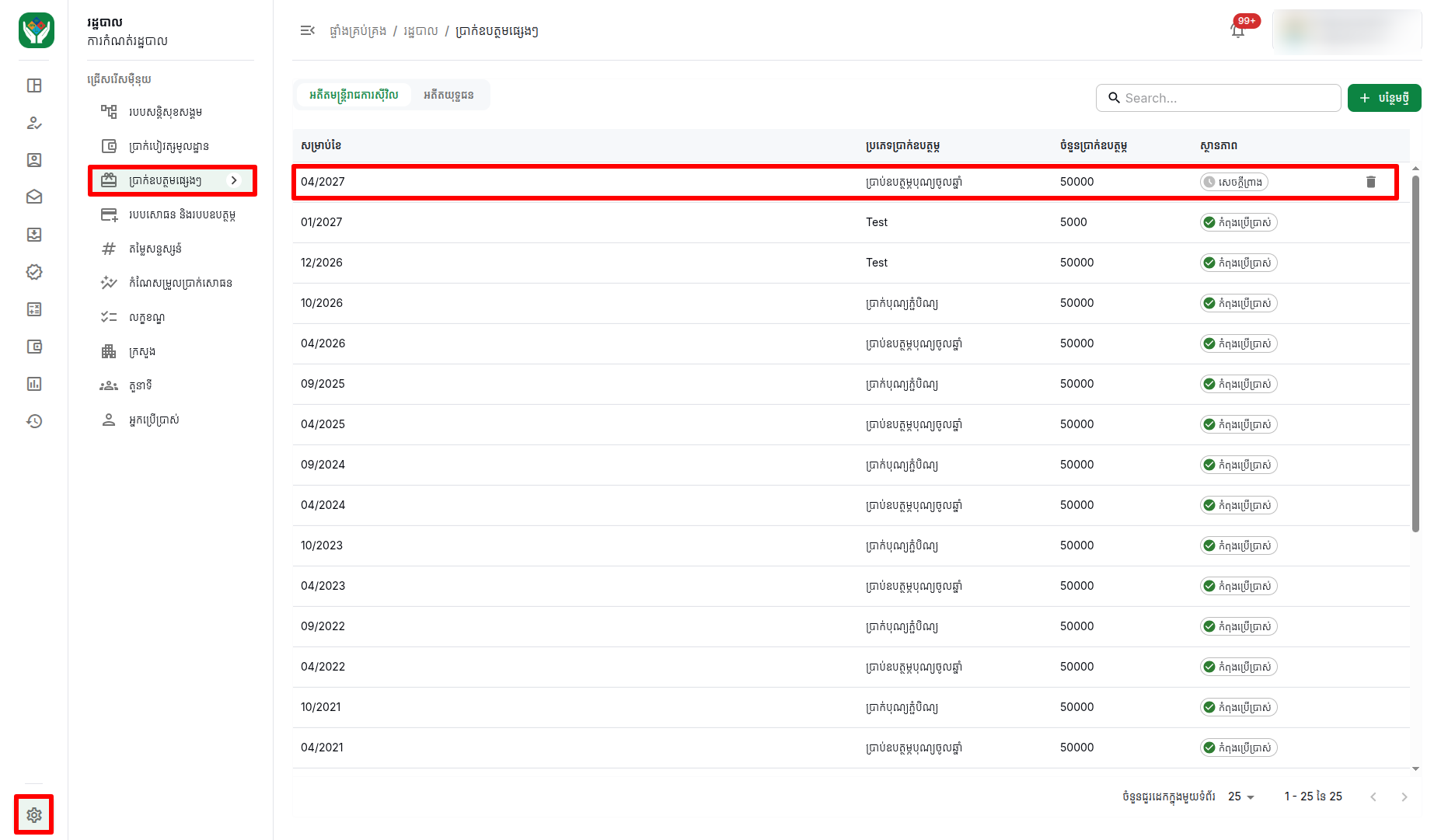Open the building-icon menu item ក្រសួង
The height and width of the screenshot is (840, 1441).
[171, 351]
